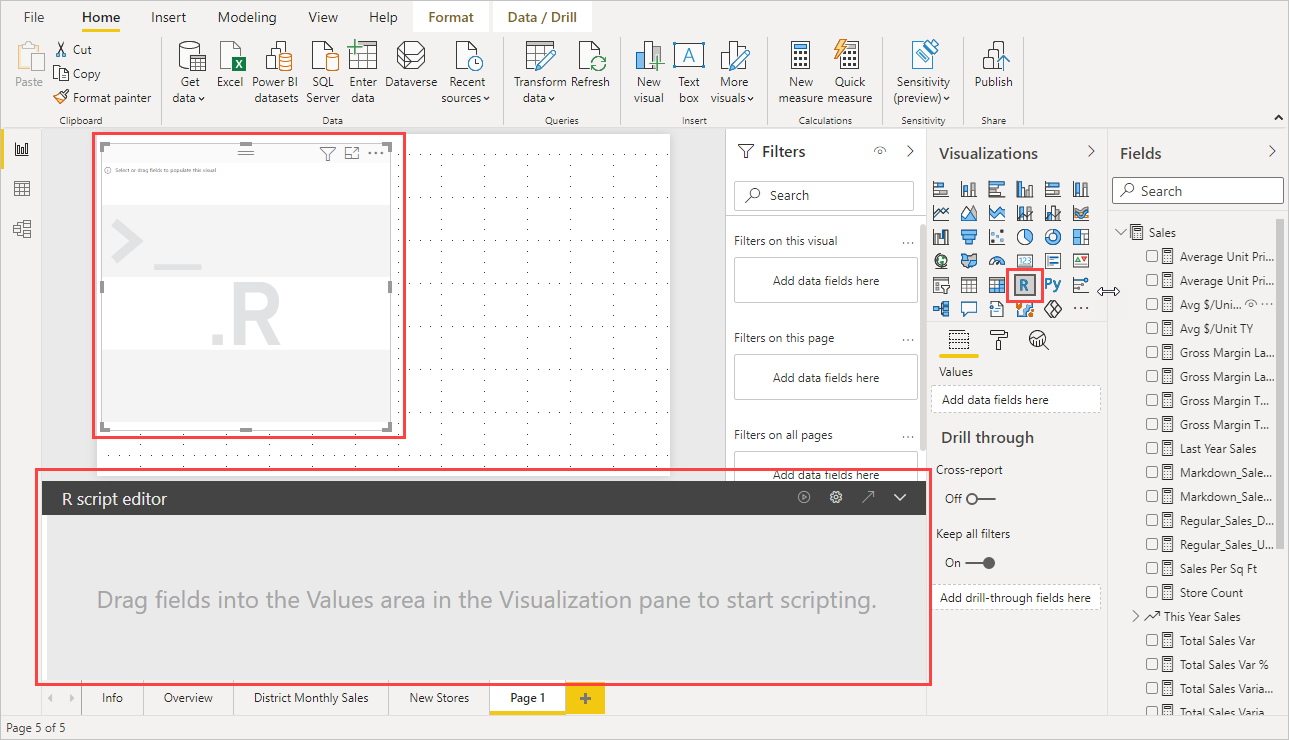Select the R script visual
The image size is (1289, 740).
pyautogui.click(x=1024, y=284)
